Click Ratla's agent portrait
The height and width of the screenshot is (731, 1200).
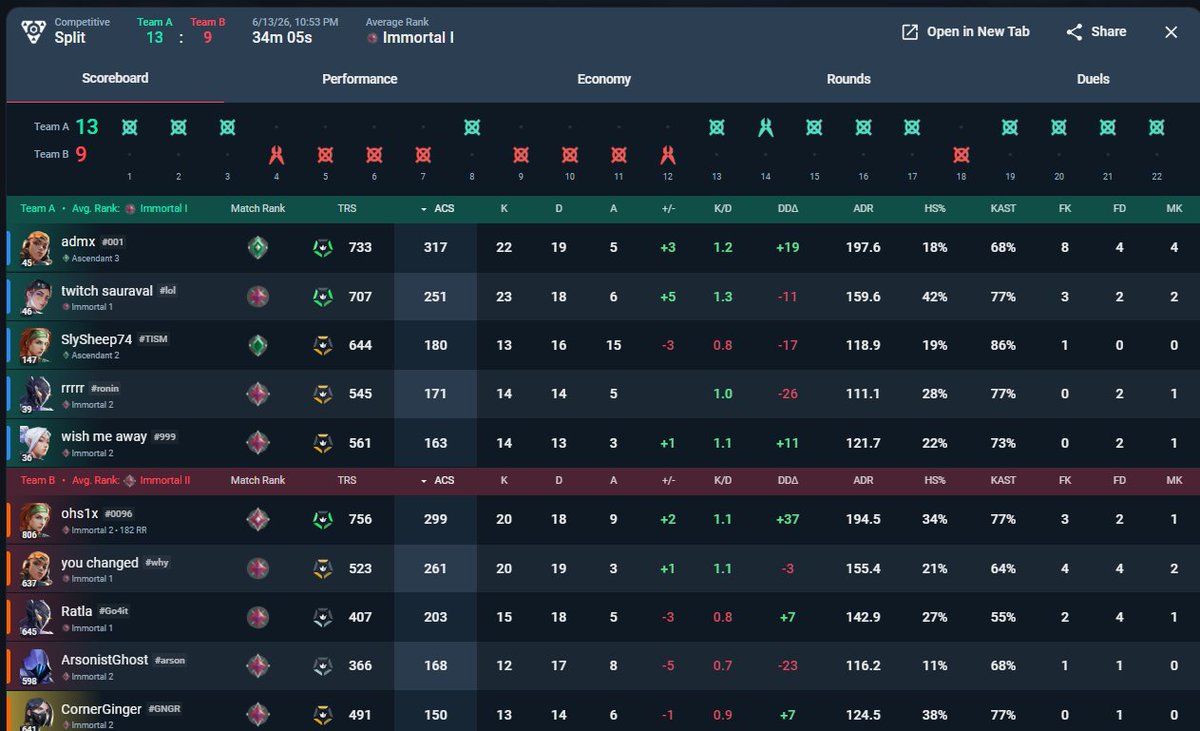coord(35,617)
